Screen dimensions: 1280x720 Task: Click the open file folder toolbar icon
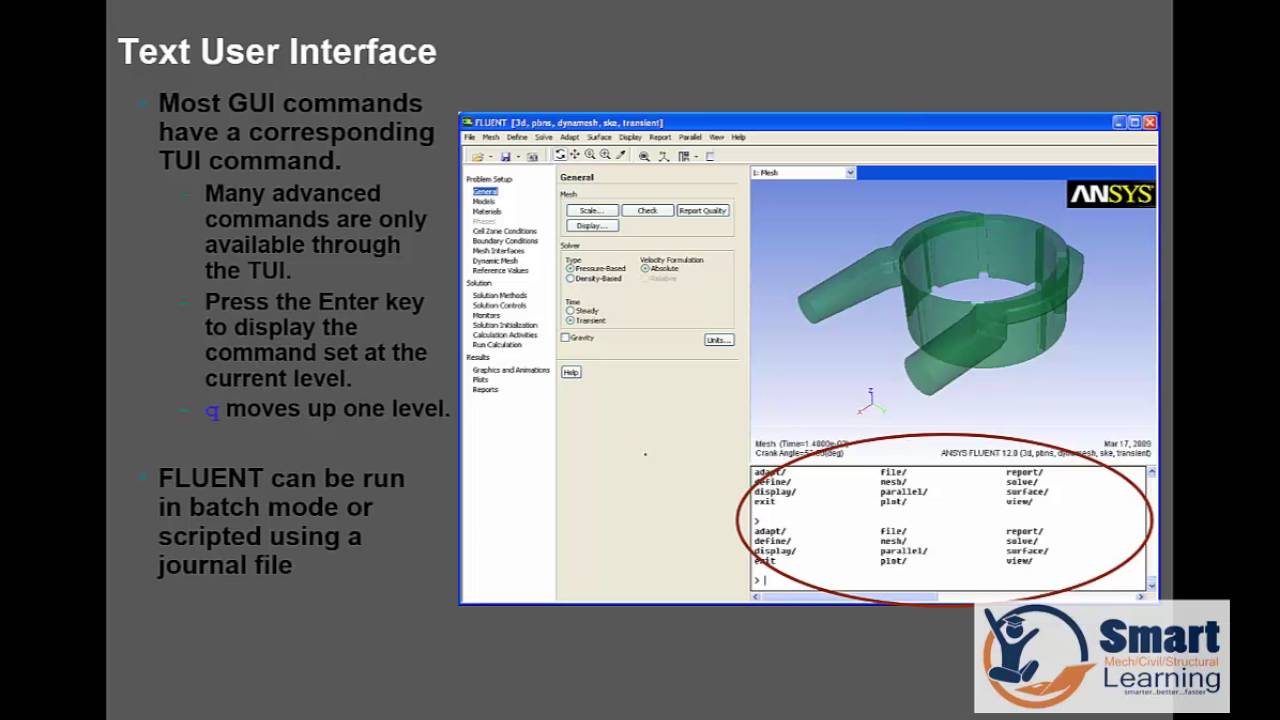(x=477, y=157)
